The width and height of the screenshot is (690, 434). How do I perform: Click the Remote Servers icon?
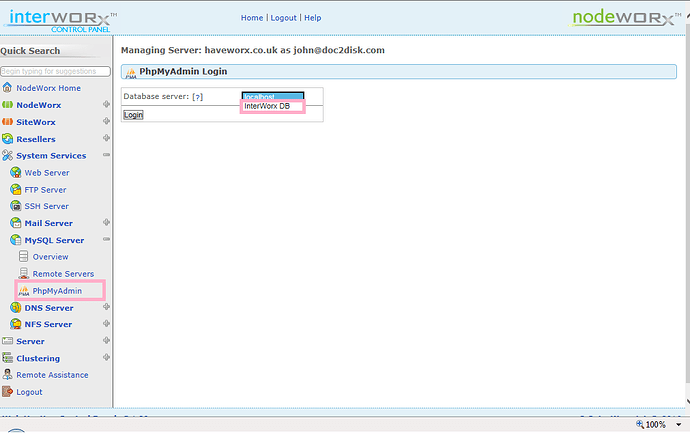(24, 273)
